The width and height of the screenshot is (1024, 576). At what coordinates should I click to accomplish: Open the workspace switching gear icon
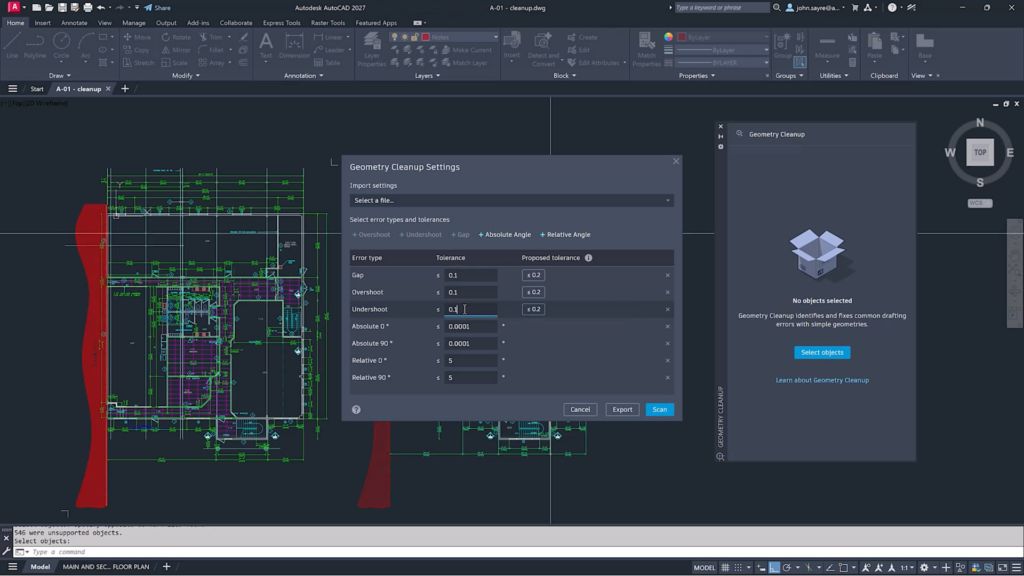pos(923,568)
